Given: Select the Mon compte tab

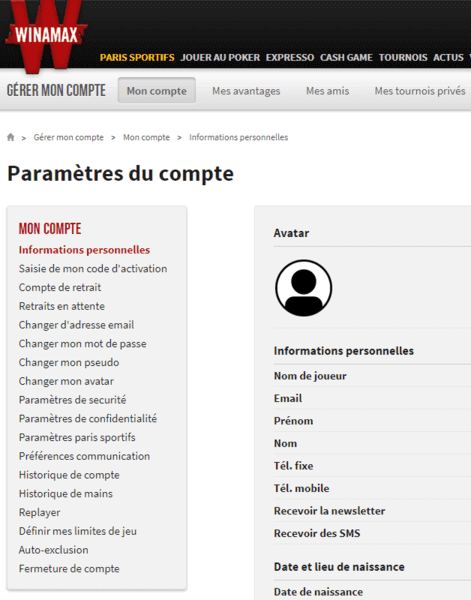Looking at the screenshot, I should 156,91.
